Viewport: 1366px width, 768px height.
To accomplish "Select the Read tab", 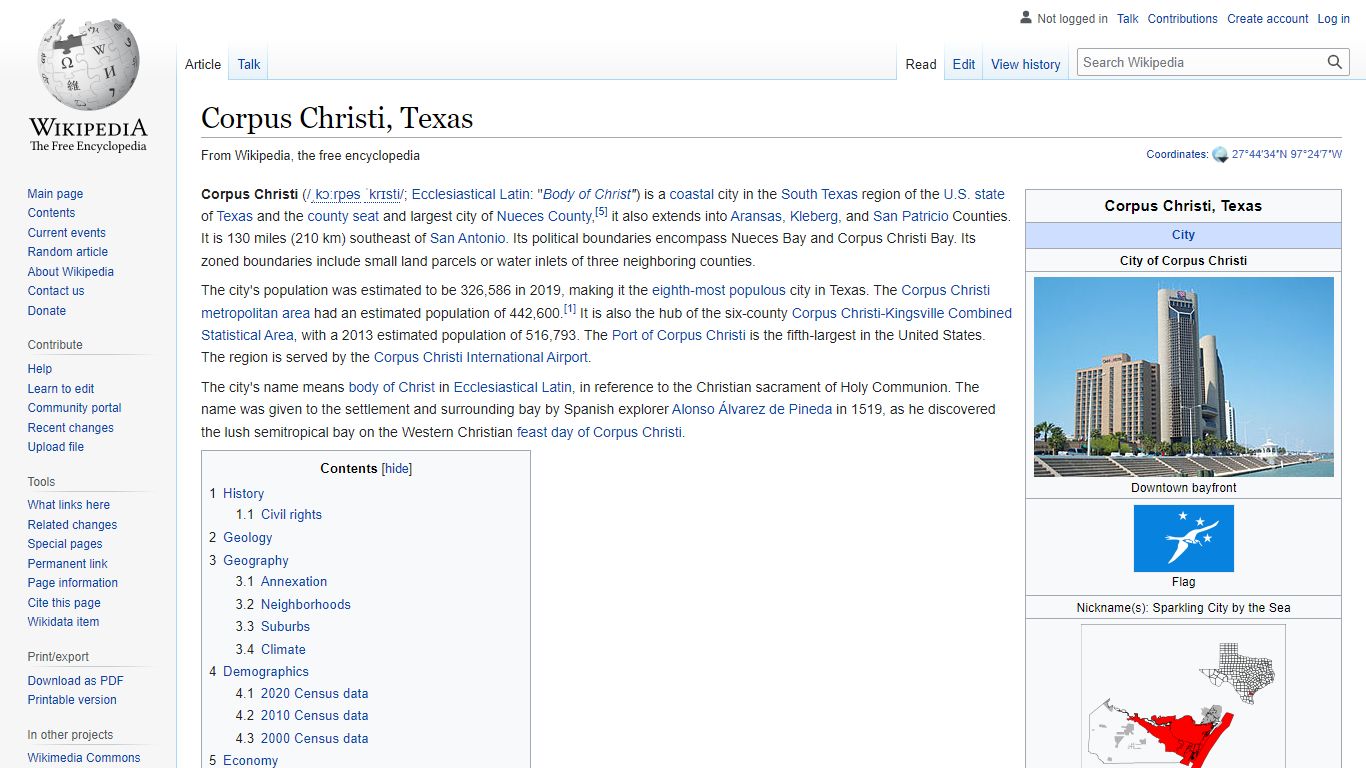I will point(921,64).
